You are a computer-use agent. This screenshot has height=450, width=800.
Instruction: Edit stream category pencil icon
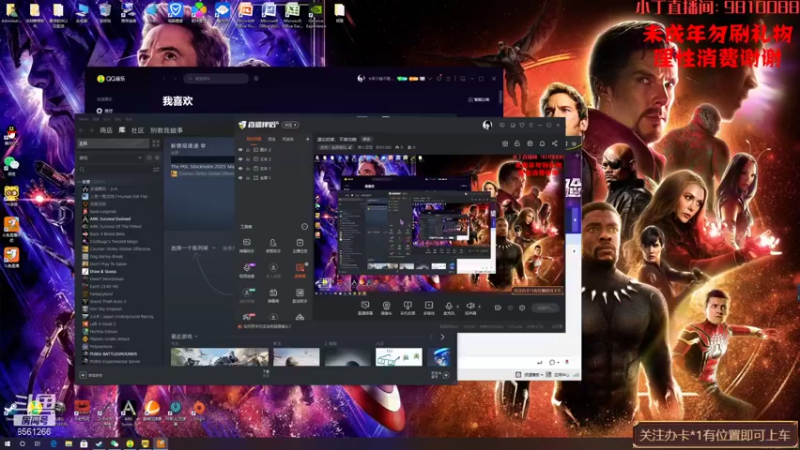(x=351, y=147)
